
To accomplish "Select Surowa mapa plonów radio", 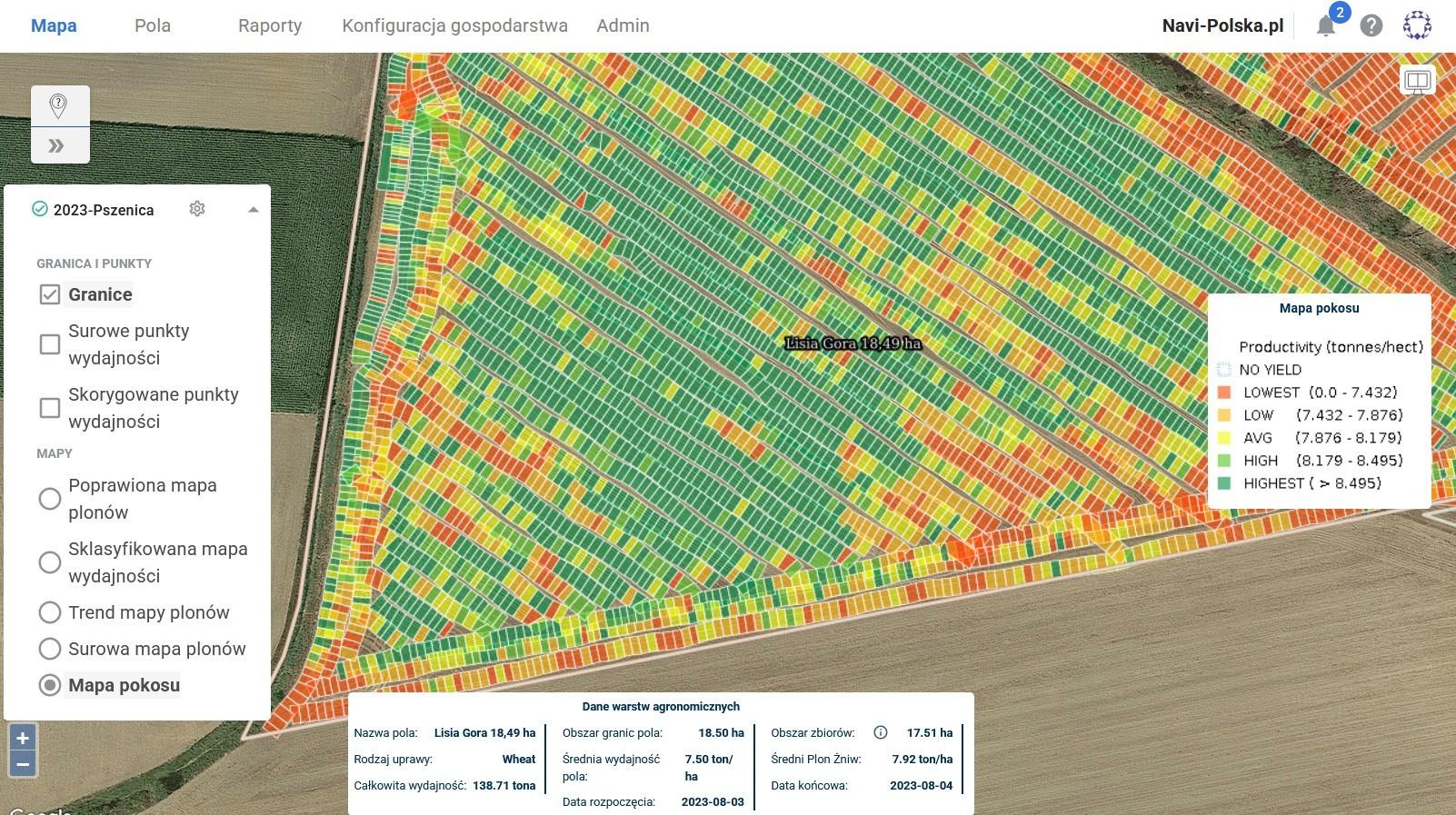I will click(50, 649).
